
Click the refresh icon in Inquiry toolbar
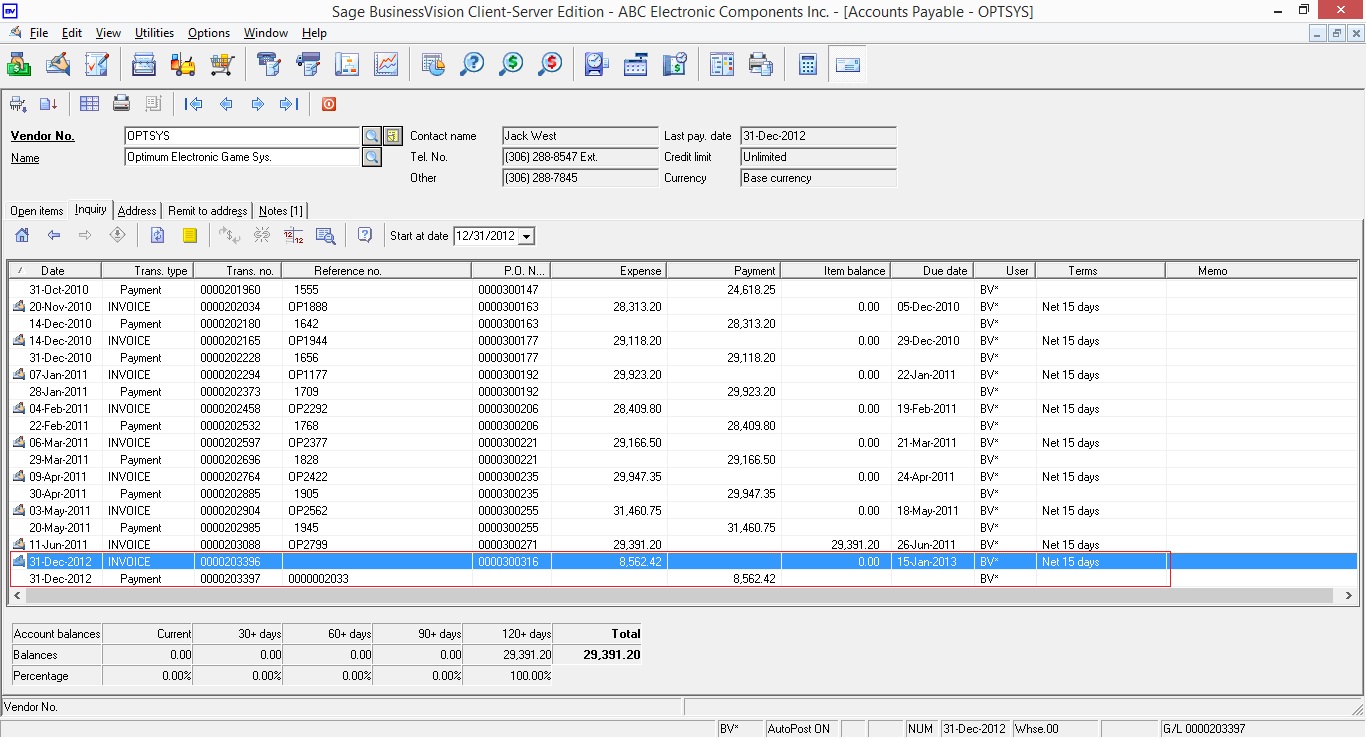(157, 236)
